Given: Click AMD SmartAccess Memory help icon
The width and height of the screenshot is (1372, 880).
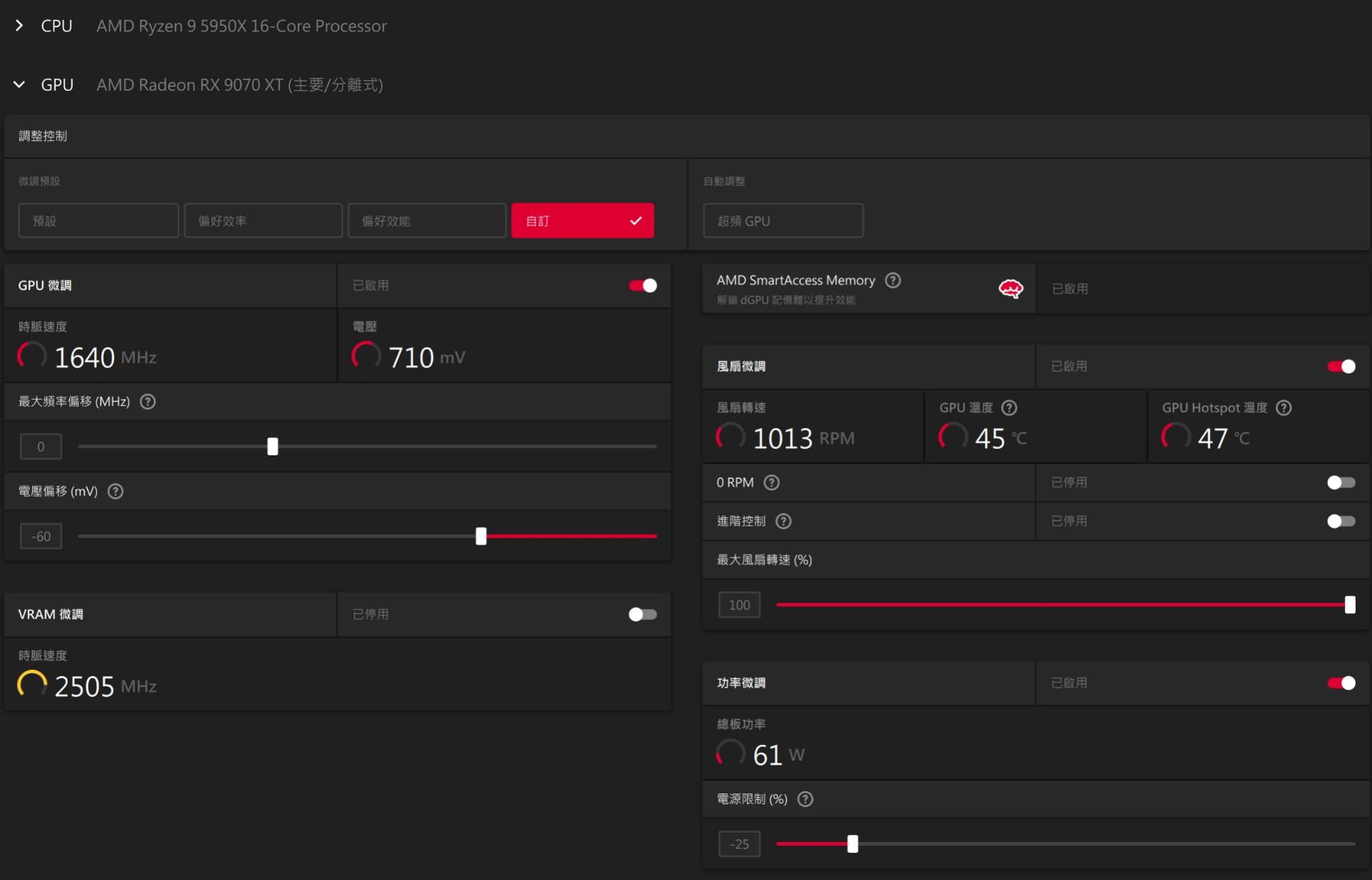Looking at the screenshot, I should 893,280.
